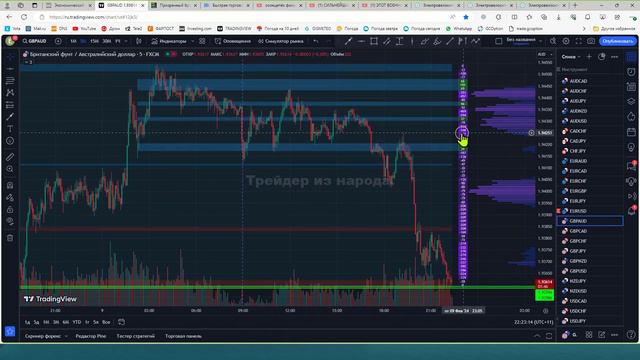Add a symbol to the watchlist
This screenshot has width=640, height=360.
tap(589, 57)
